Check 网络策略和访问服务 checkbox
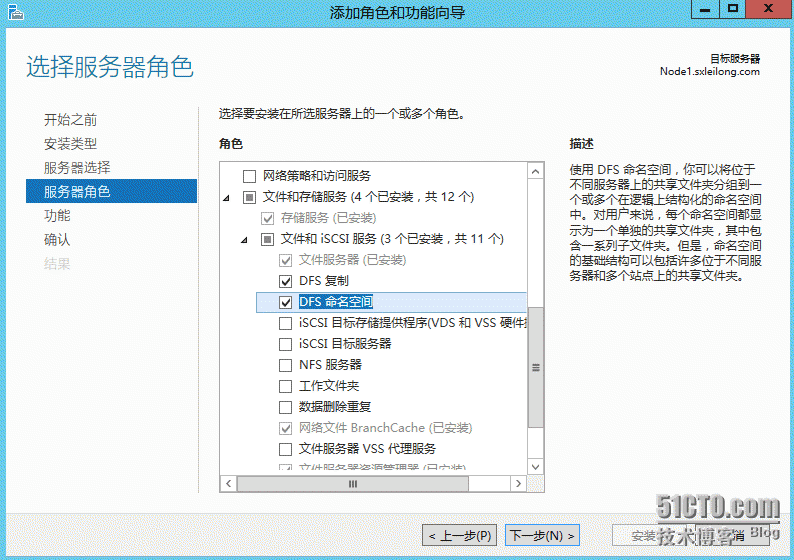The height and width of the screenshot is (560, 794). (x=249, y=176)
